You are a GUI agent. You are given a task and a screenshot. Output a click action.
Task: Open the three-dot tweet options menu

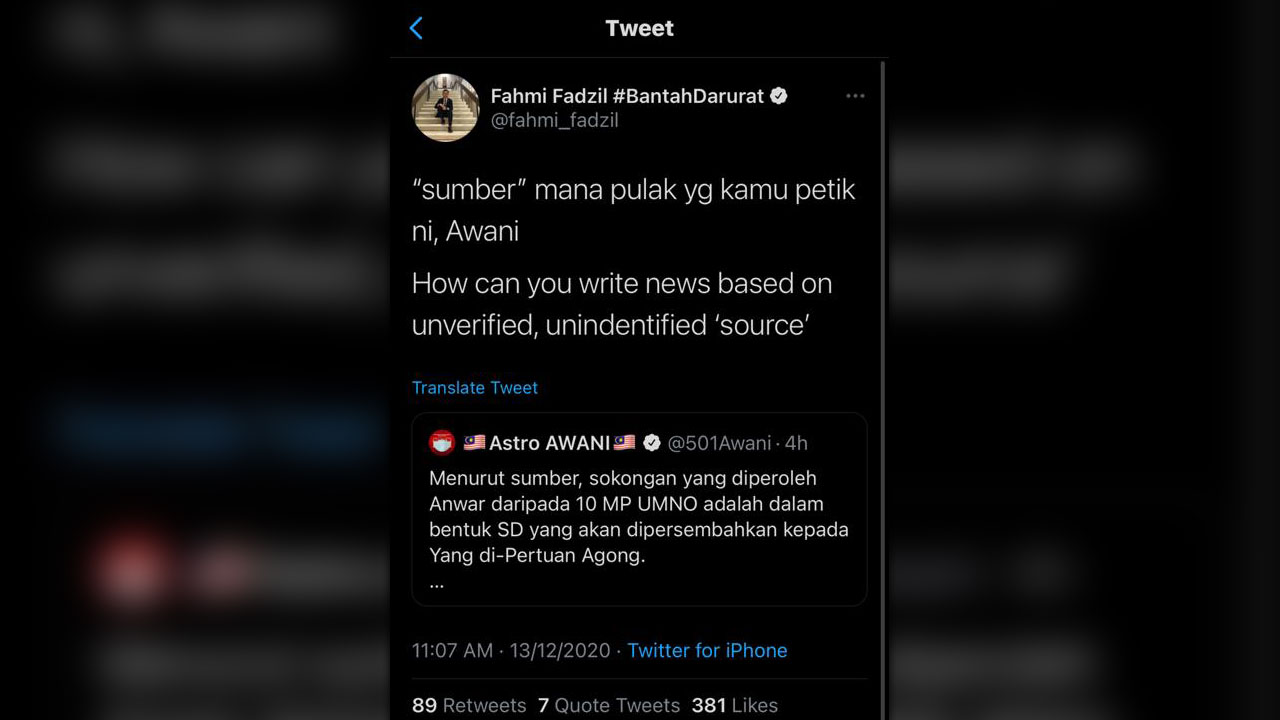(x=855, y=96)
